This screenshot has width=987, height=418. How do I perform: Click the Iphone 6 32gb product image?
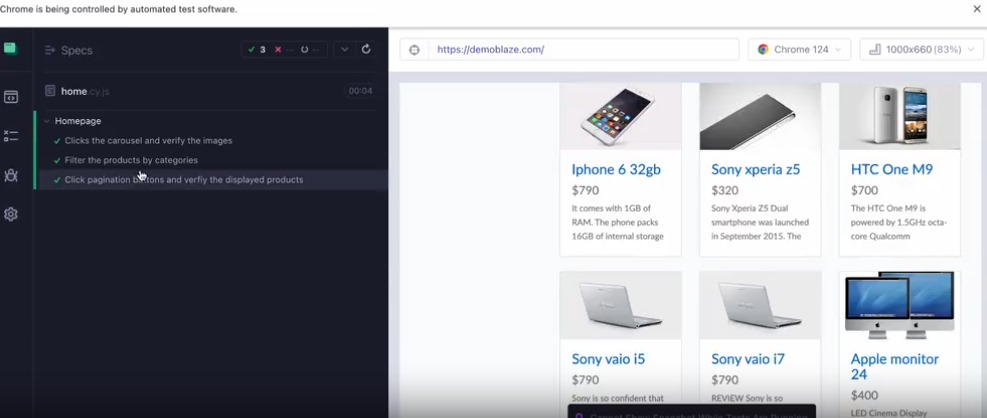click(621, 116)
